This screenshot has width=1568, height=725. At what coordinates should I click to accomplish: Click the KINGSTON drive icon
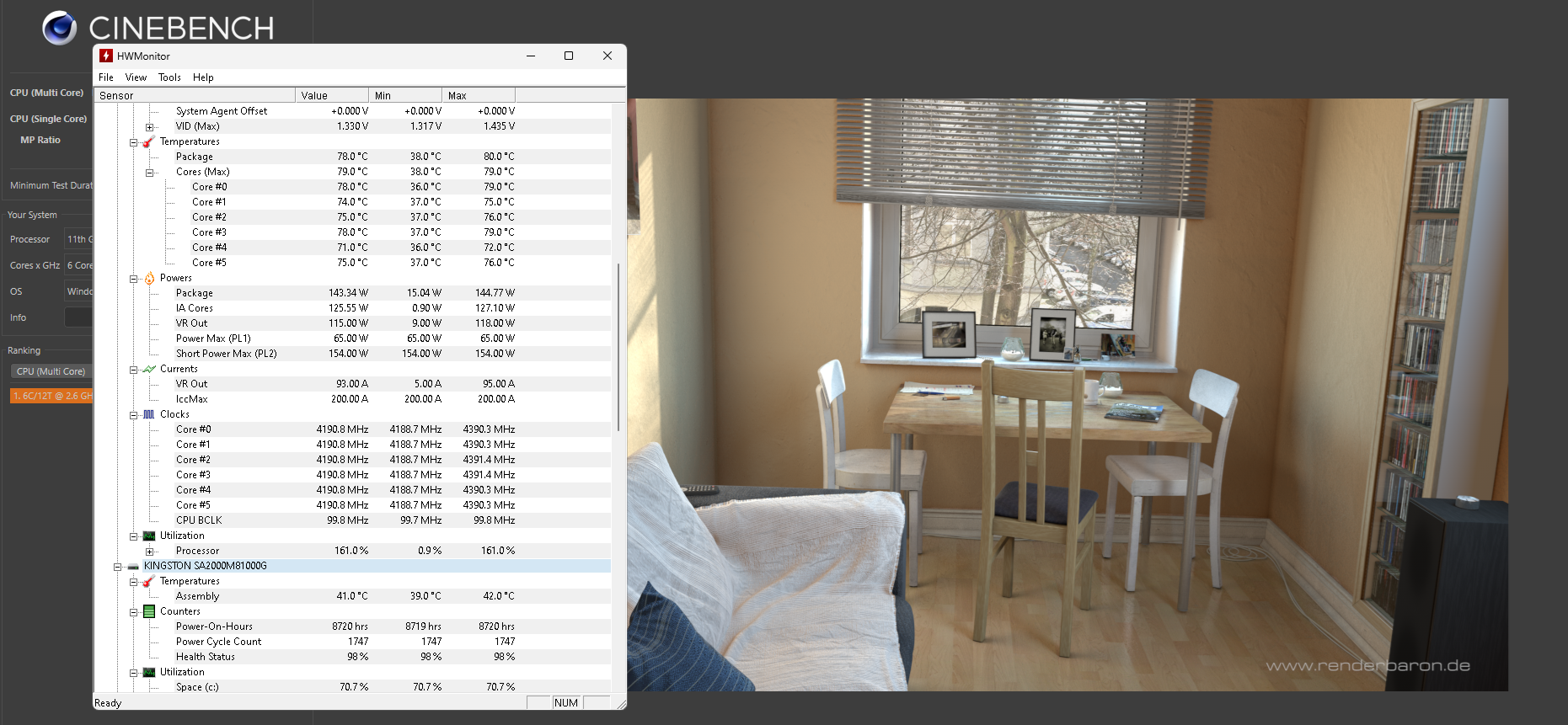pos(133,567)
